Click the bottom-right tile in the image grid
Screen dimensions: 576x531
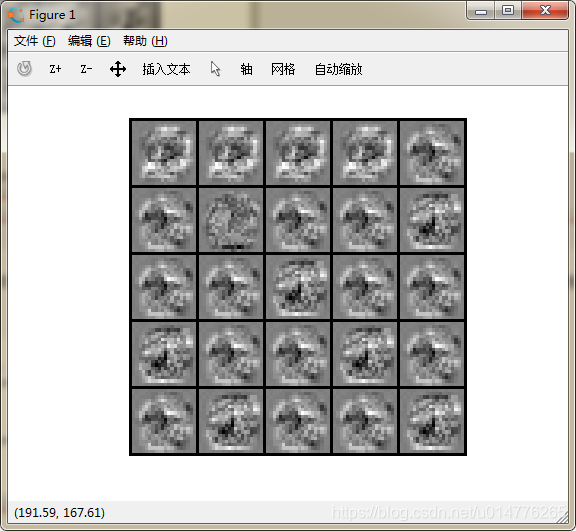[x=432, y=421]
